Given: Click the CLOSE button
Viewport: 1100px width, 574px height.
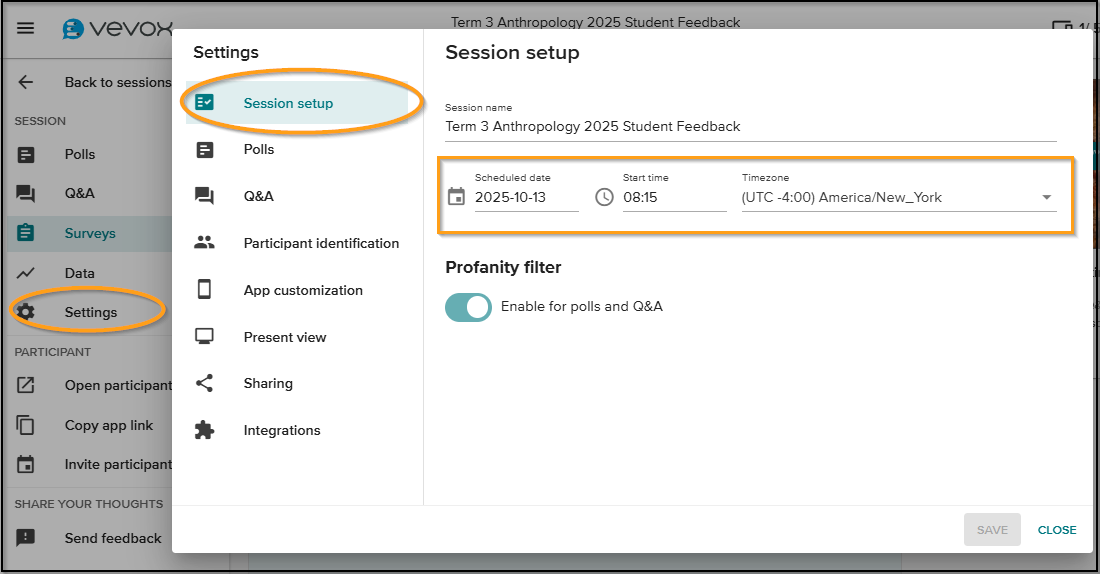Looking at the screenshot, I should tap(1057, 530).
